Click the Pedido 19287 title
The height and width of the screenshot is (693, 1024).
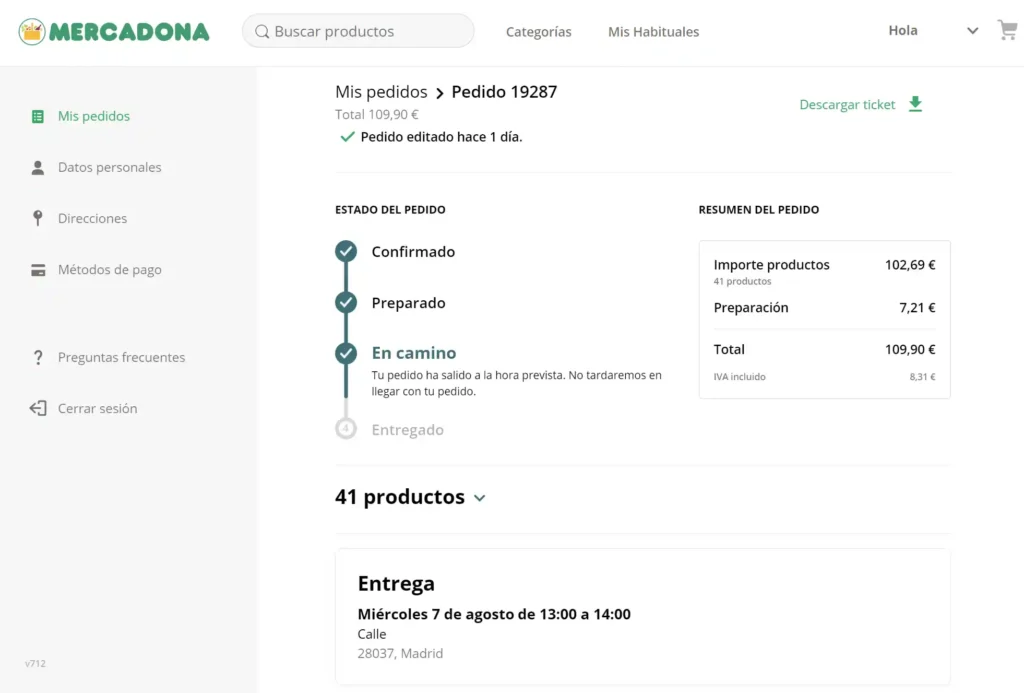point(504,91)
